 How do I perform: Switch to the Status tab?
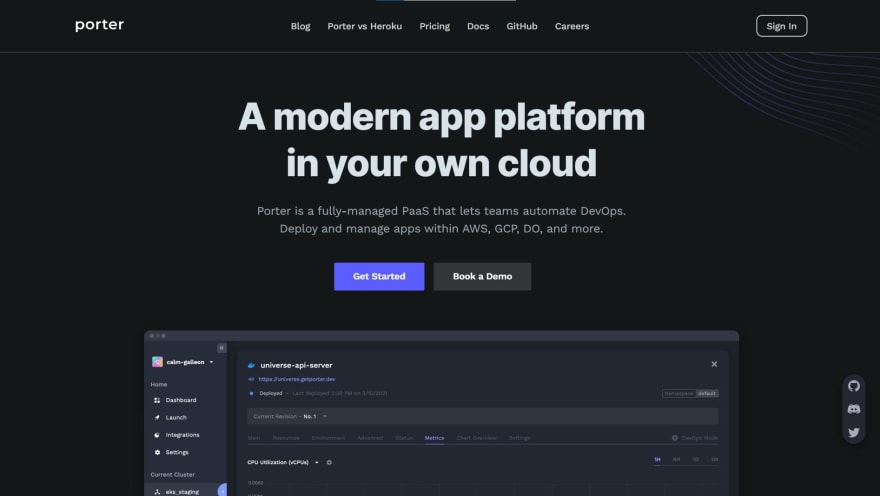[404, 438]
